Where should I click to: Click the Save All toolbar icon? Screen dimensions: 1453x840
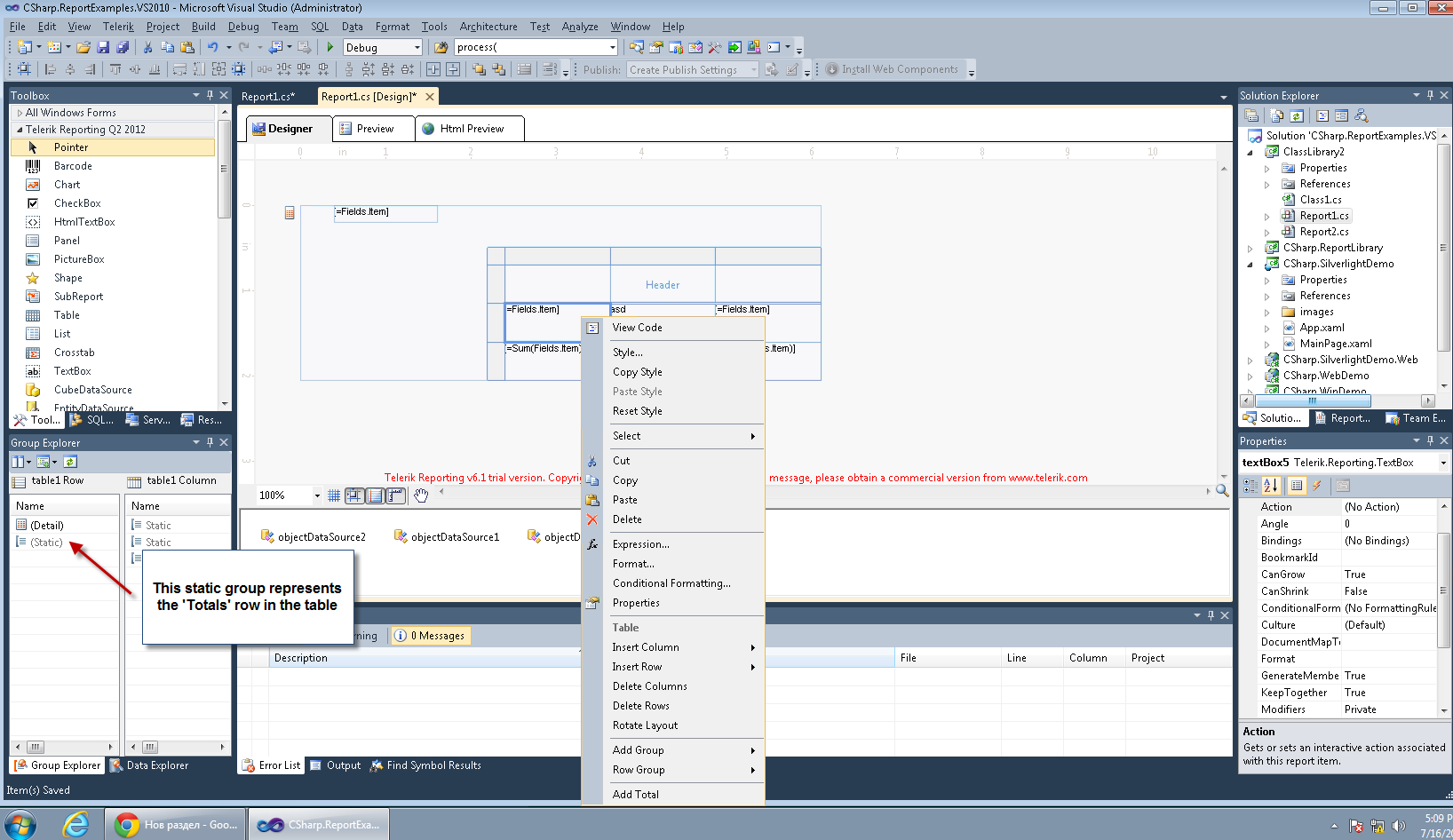(123, 47)
